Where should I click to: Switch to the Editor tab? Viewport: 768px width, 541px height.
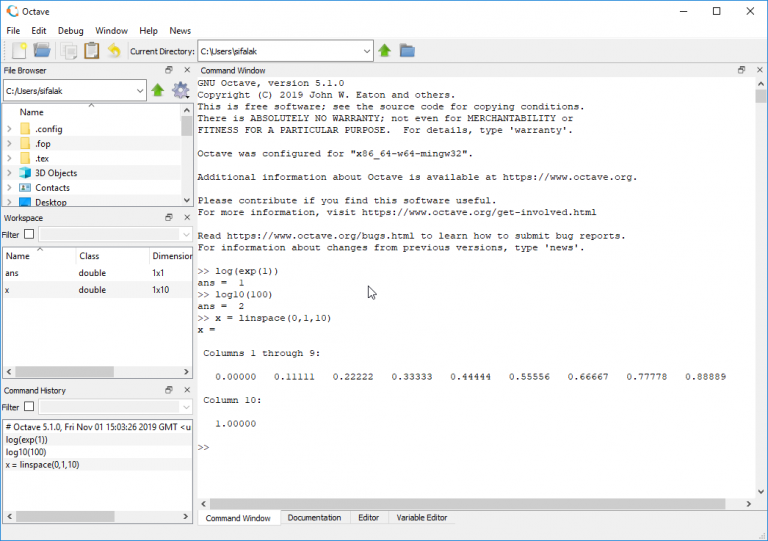coord(368,517)
